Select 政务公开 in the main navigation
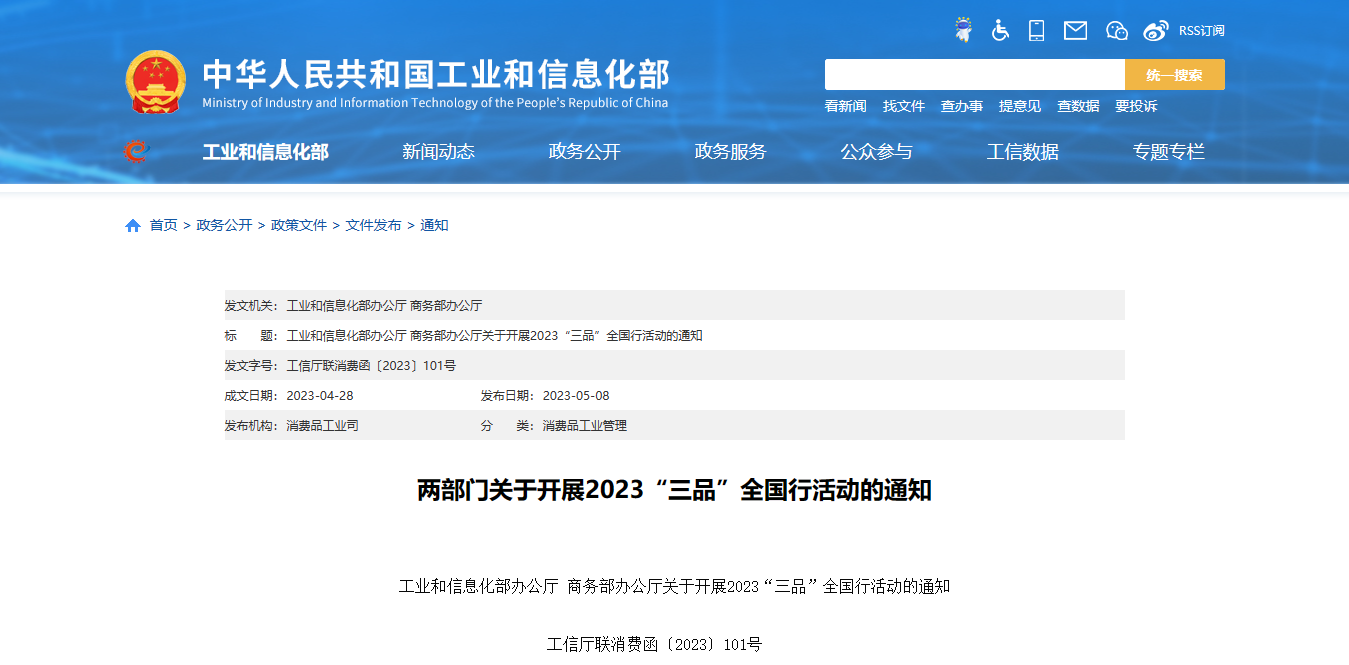The width and height of the screenshot is (1349, 665). 584,152
